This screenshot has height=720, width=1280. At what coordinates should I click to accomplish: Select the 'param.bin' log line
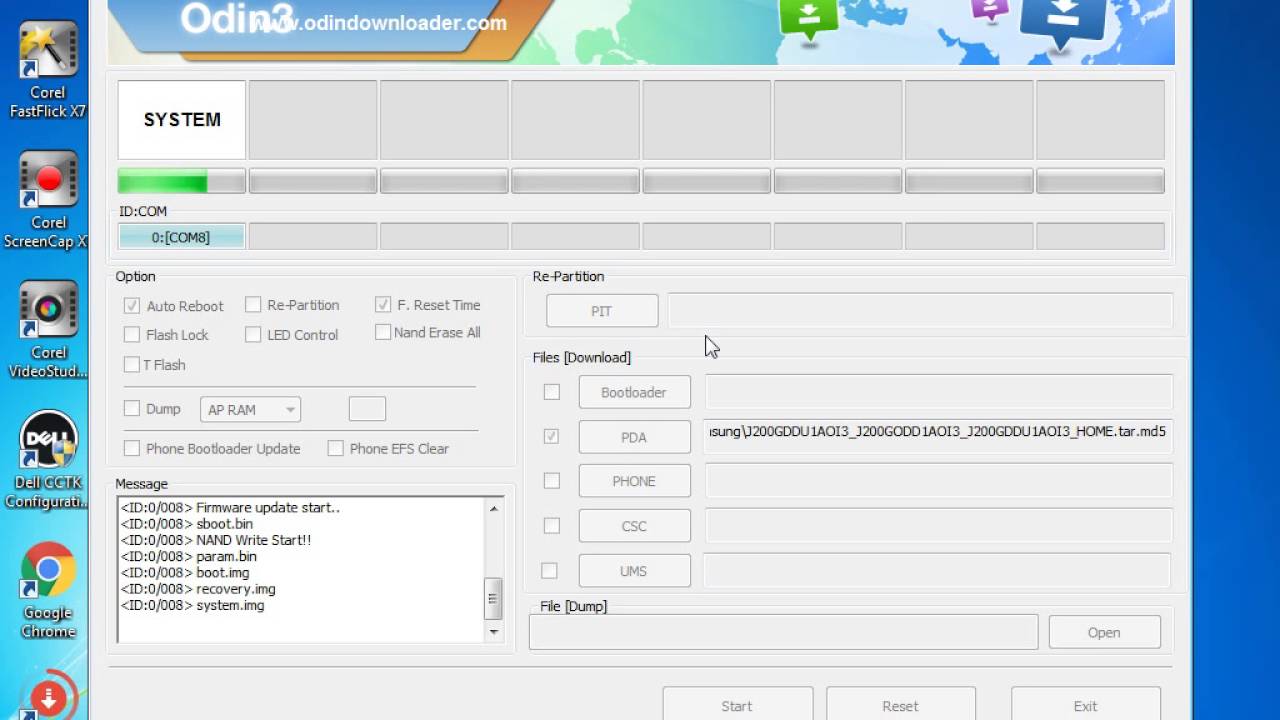pyautogui.click(x=189, y=556)
